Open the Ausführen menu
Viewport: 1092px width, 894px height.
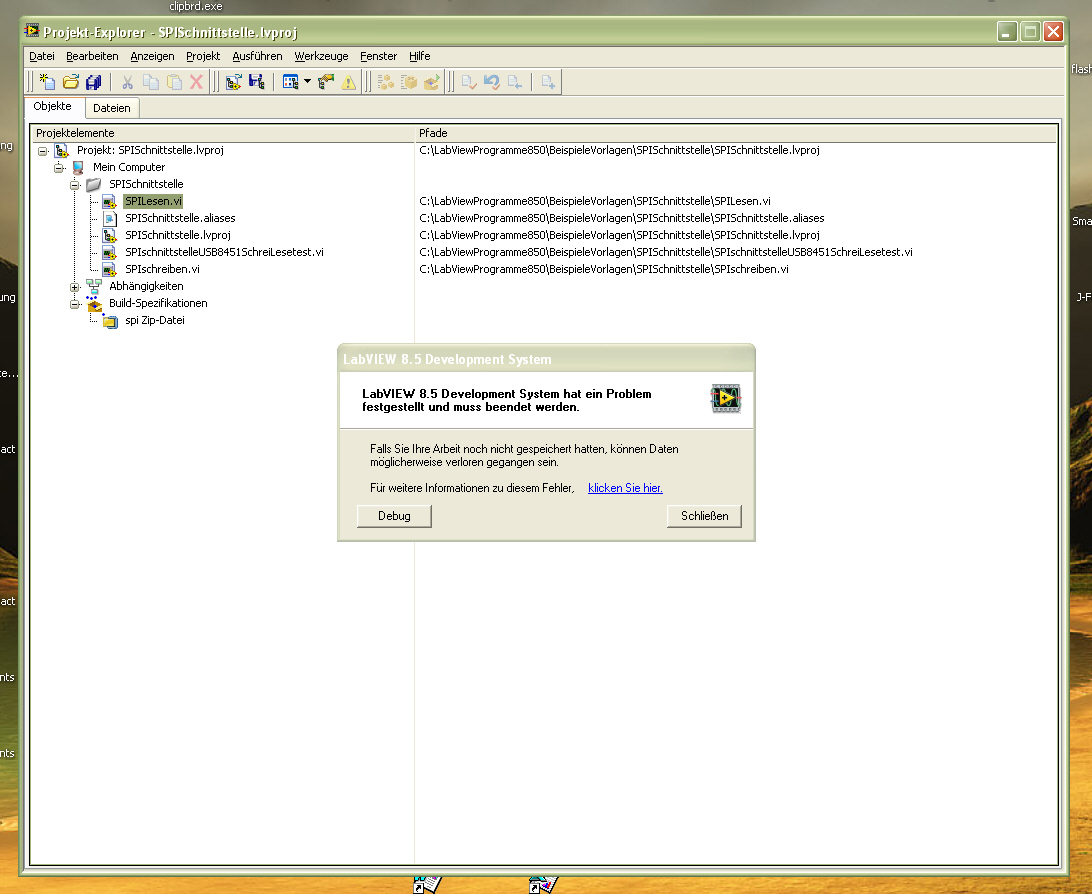257,56
